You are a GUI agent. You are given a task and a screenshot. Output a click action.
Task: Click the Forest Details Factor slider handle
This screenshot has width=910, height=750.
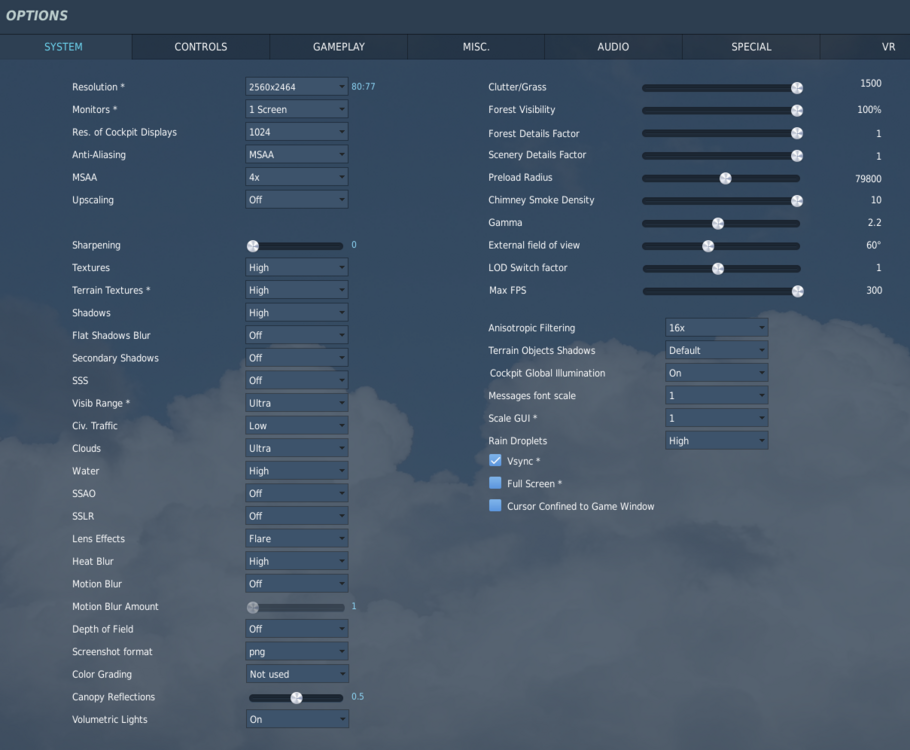(797, 133)
